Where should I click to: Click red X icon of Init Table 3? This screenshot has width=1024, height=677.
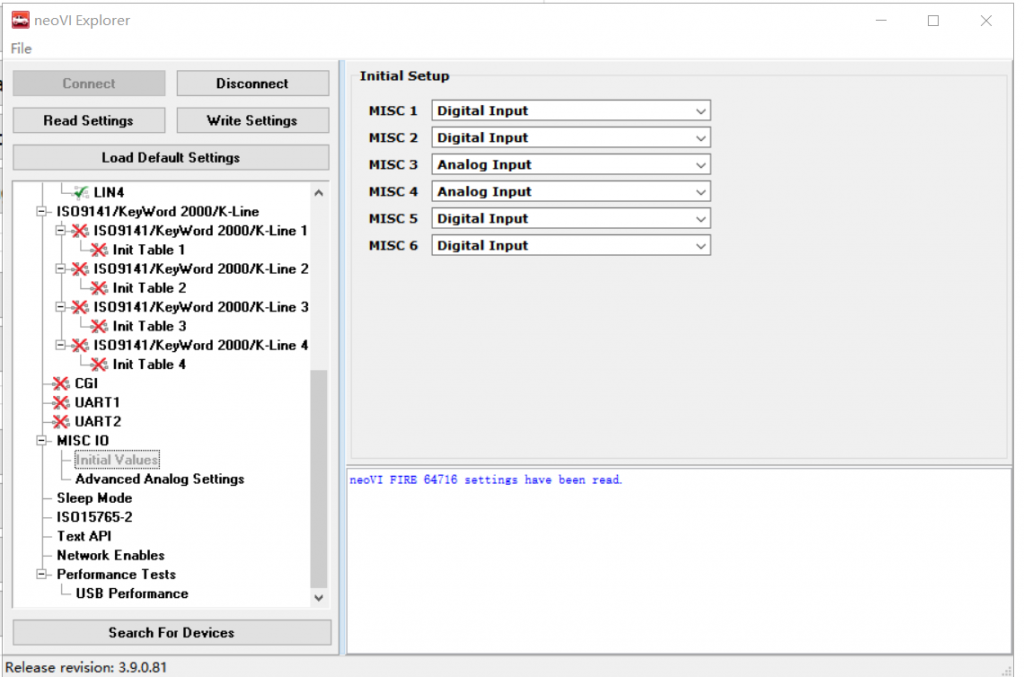coord(99,326)
